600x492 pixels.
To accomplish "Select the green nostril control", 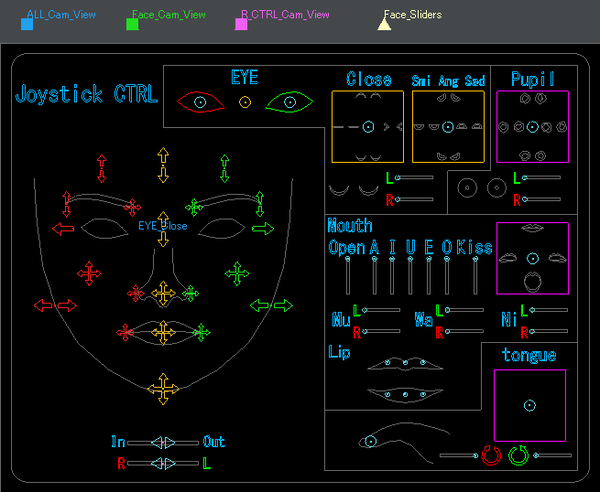I will (x=190, y=293).
